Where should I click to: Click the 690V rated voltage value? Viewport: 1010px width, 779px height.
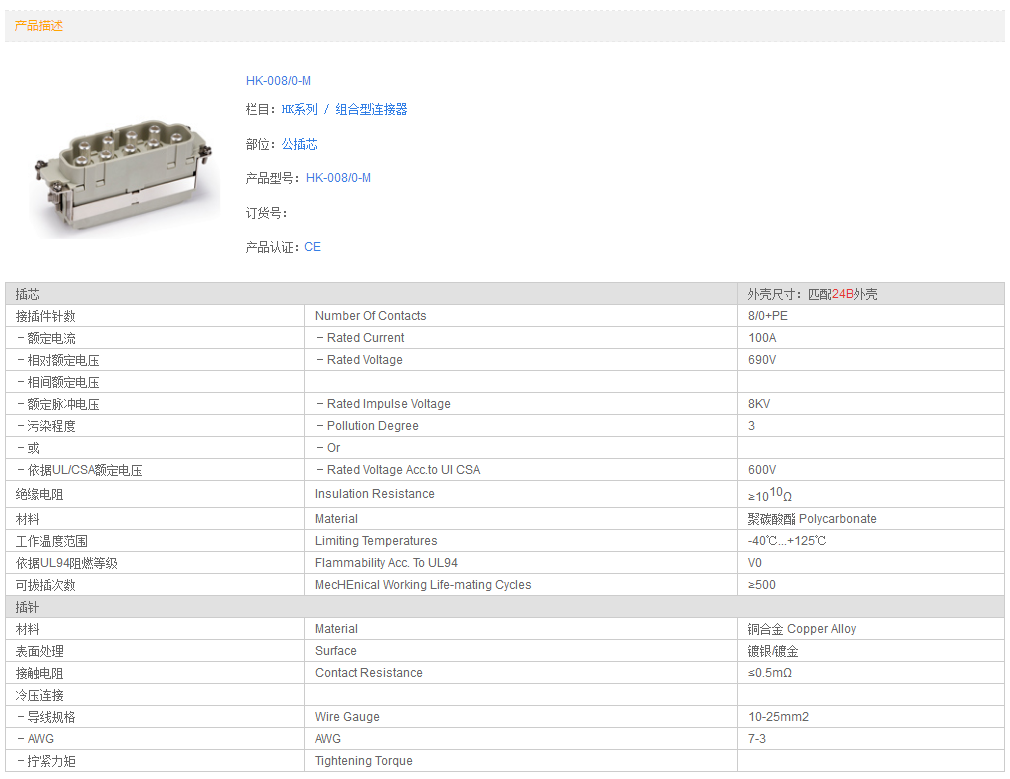[762, 360]
